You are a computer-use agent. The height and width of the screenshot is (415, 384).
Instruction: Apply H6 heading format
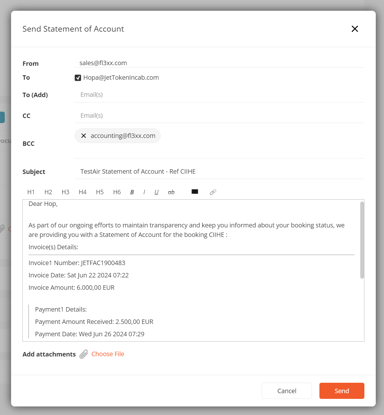(x=117, y=192)
